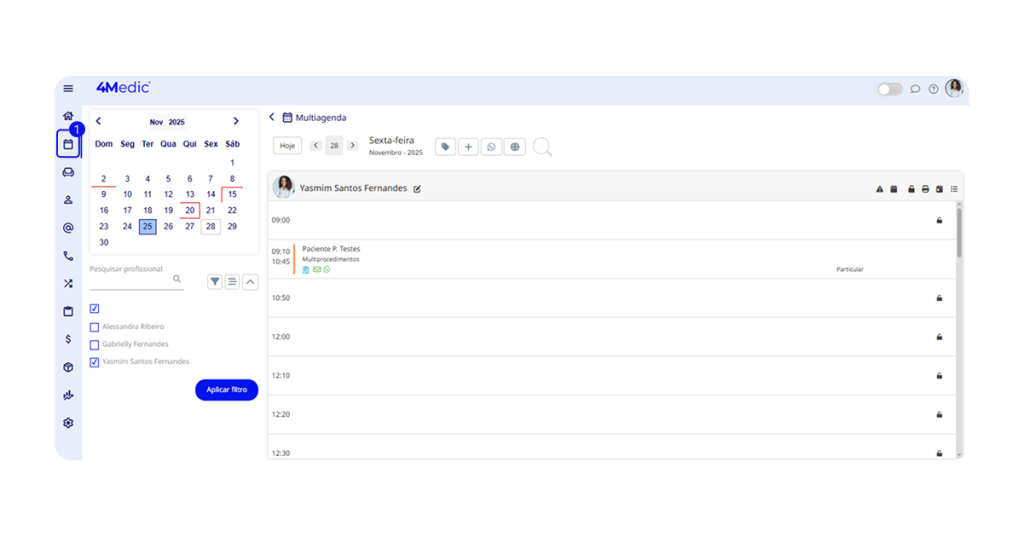
Task: Toggle the switch in the top bar
Action: (889, 89)
